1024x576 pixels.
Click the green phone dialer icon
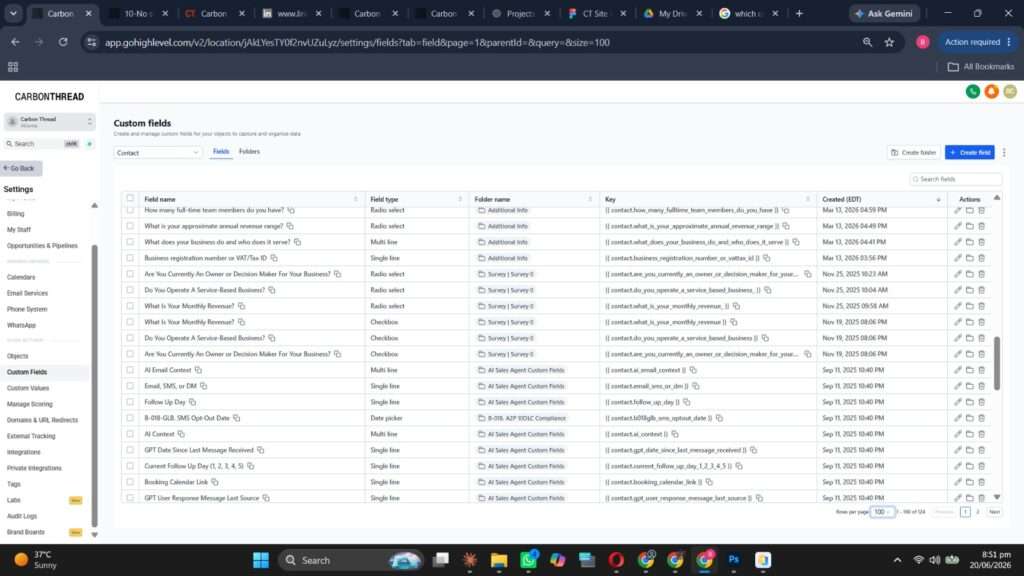972,91
